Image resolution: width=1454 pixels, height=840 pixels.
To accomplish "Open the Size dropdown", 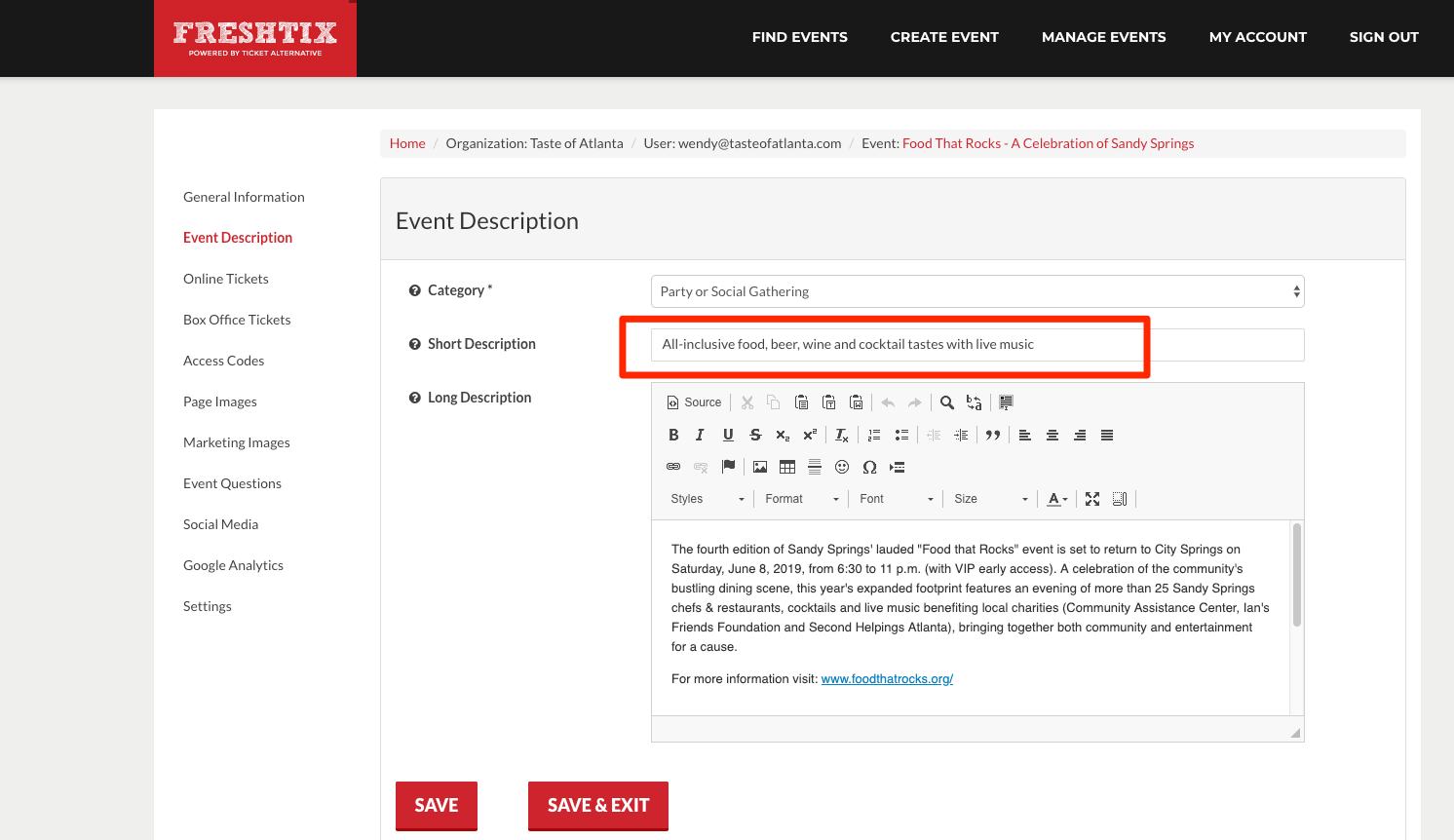I will point(991,499).
